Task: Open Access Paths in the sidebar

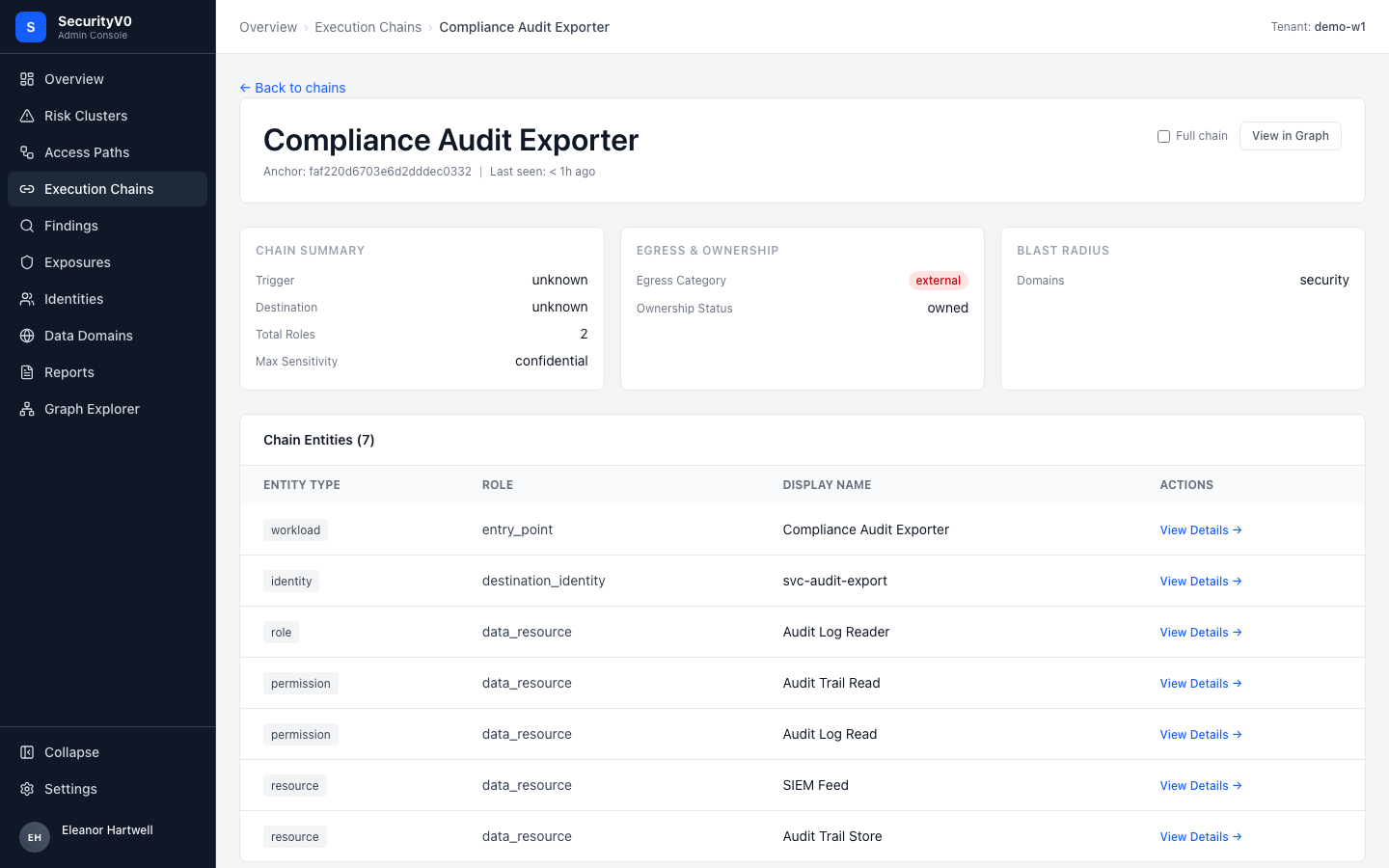Action: tap(107, 152)
